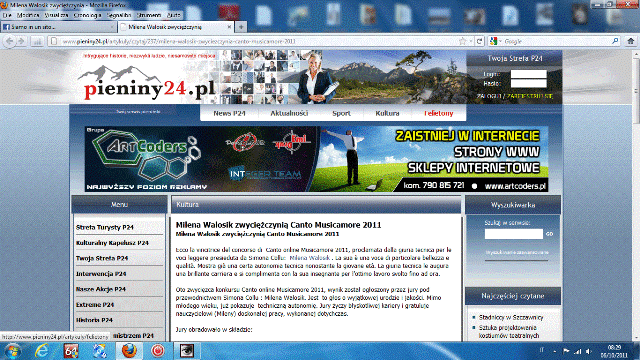Click the volume speaker tray icon
Image resolution: width=640 pixels, height=360 pixels.
click(588, 351)
